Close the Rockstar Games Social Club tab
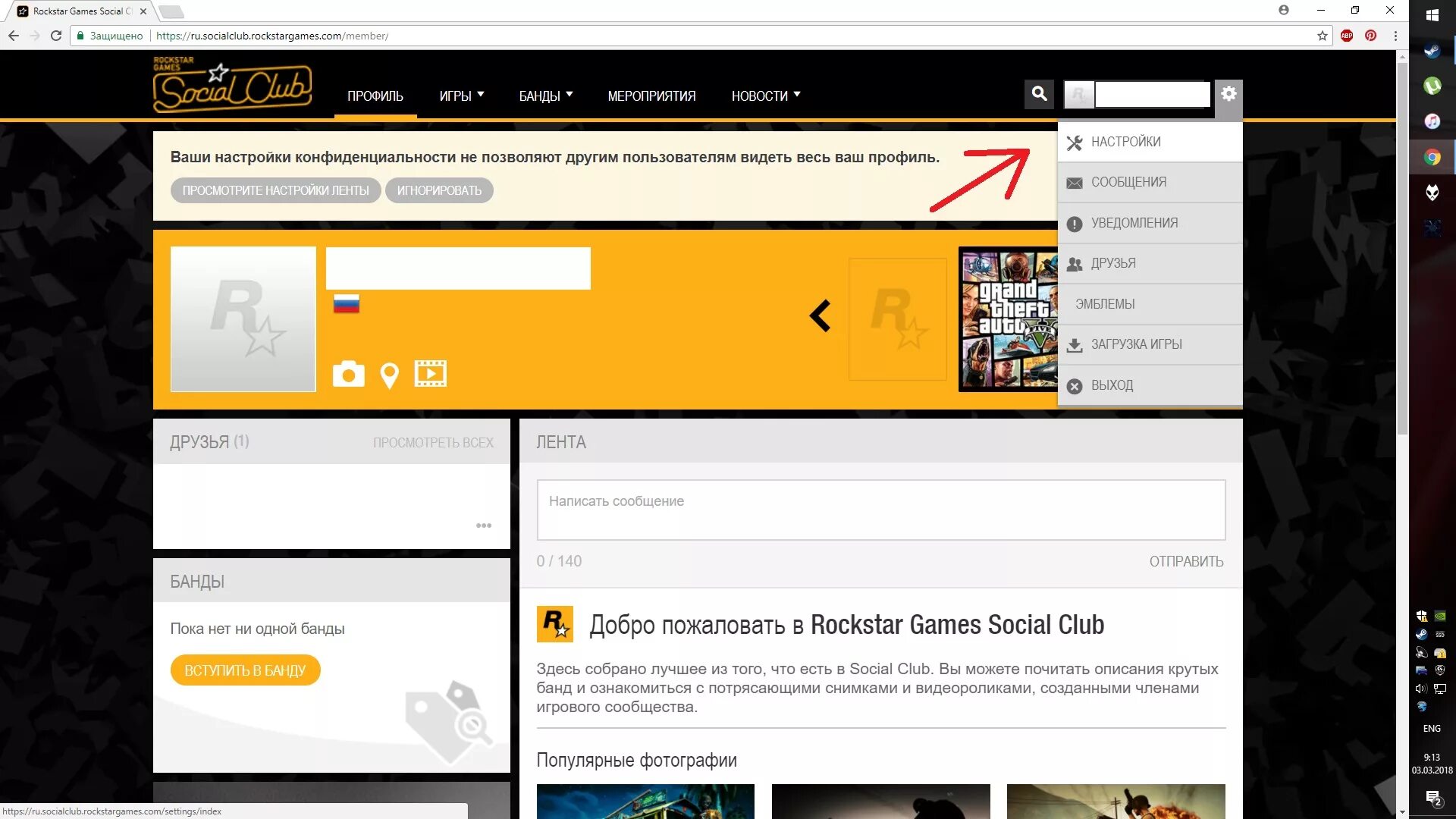1456x819 pixels. [143, 11]
